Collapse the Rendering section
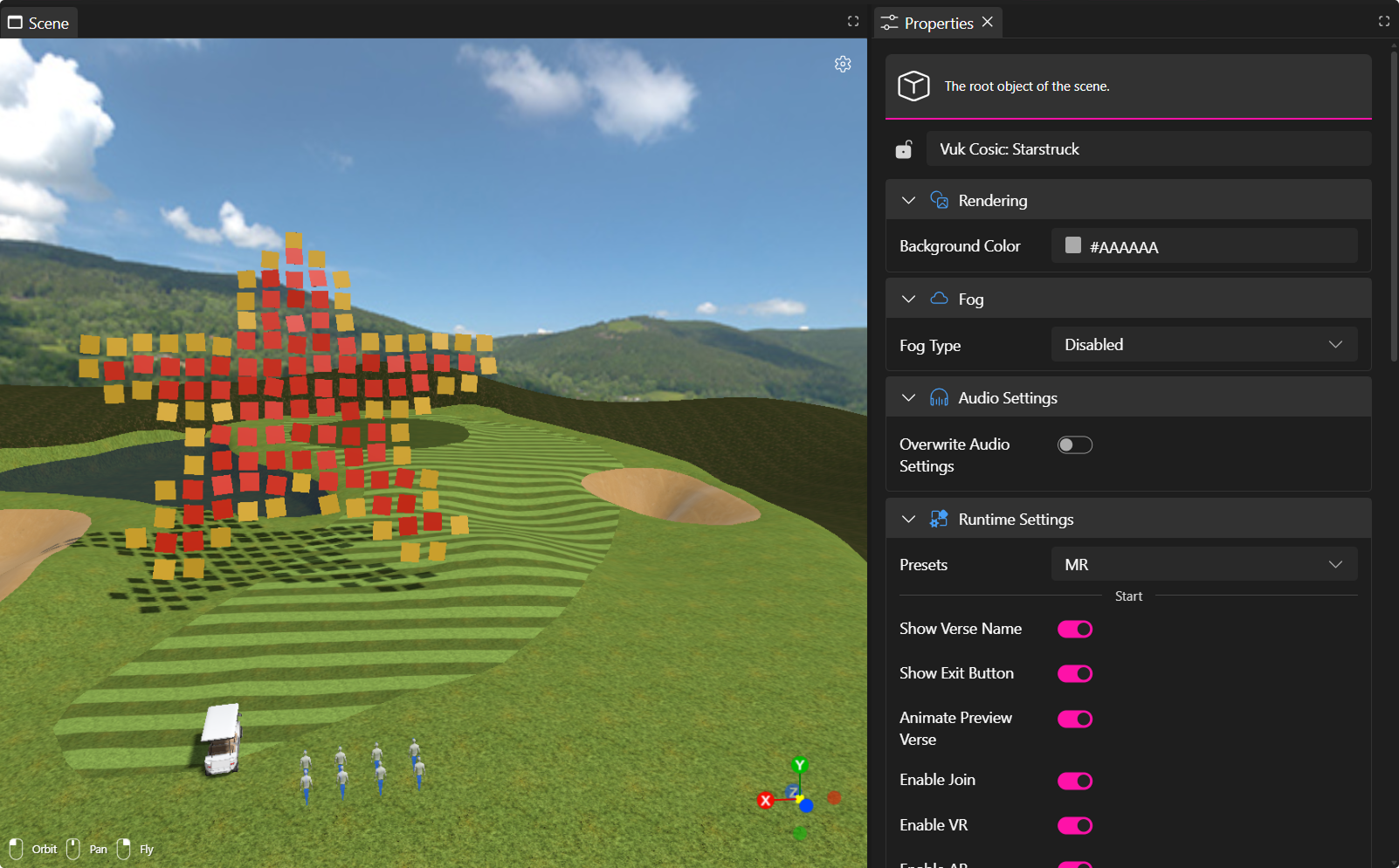This screenshot has height=868, width=1399. (908, 201)
